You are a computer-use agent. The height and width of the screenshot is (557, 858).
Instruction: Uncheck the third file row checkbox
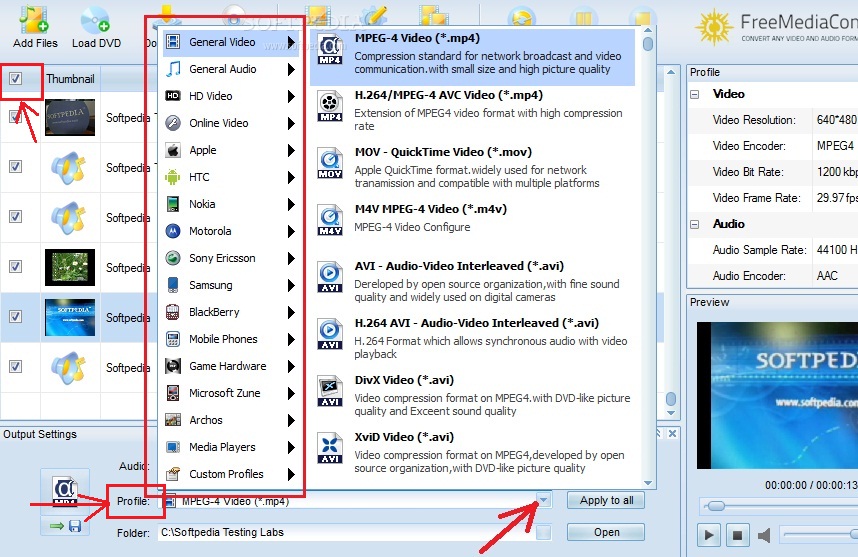click(x=15, y=216)
